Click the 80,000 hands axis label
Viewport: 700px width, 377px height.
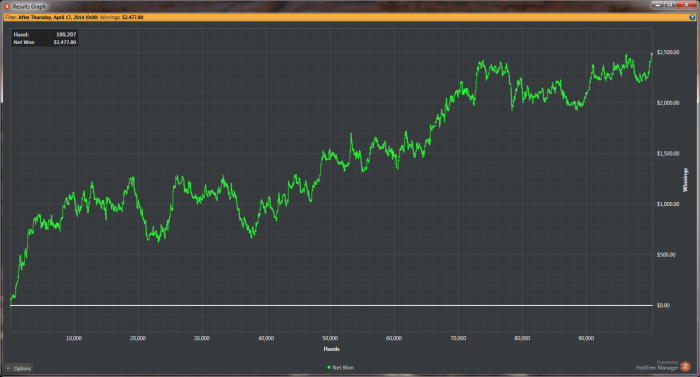coord(522,338)
